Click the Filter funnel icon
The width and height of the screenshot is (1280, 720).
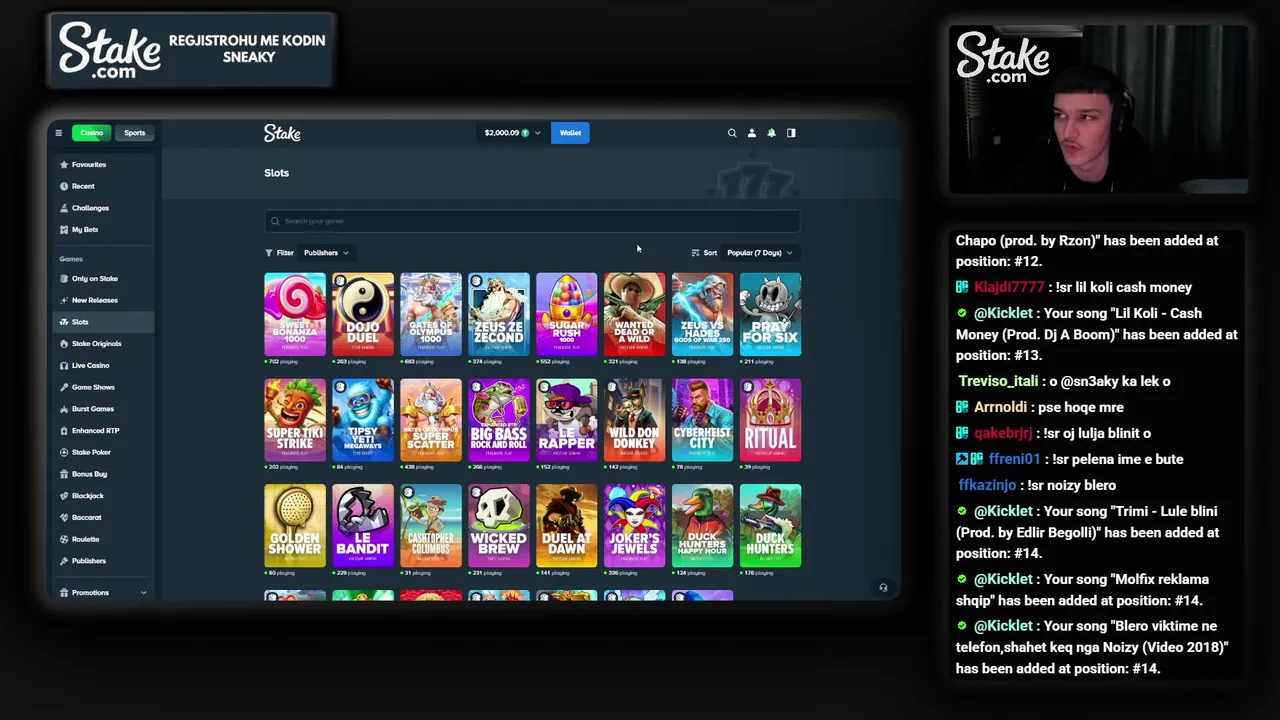[269, 253]
